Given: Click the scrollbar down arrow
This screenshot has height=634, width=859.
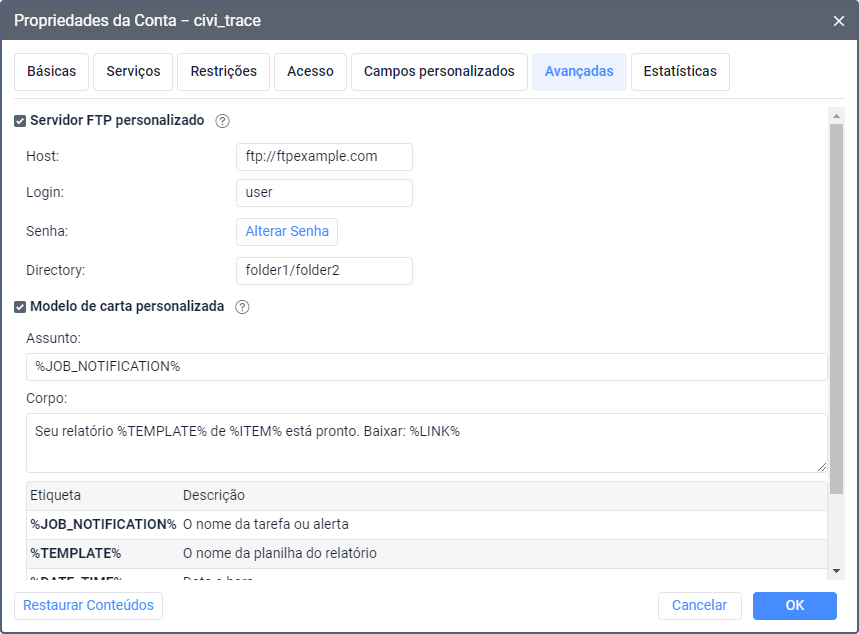Looking at the screenshot, I should [x=837, y=570].
